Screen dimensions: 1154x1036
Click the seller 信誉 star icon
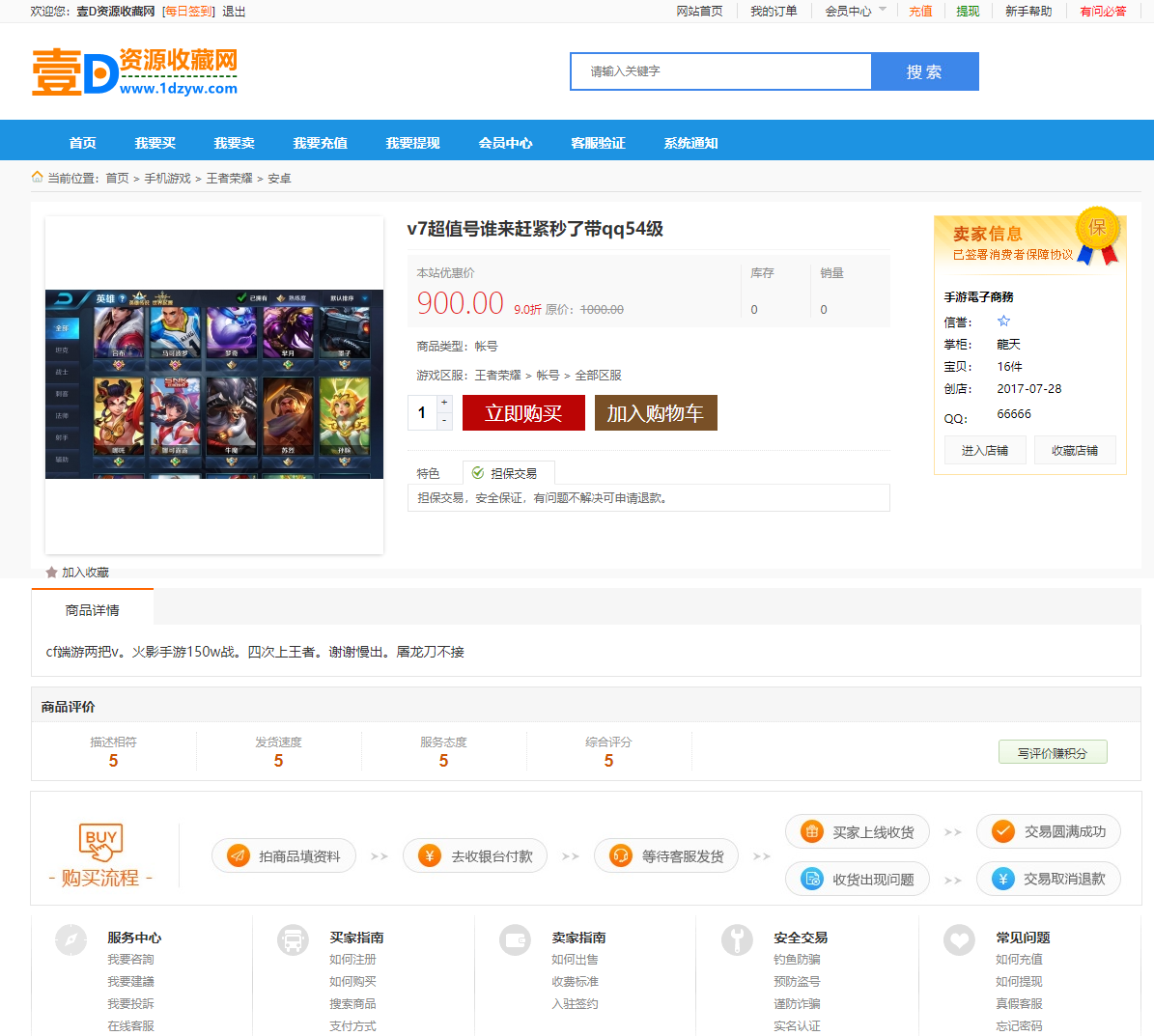click(1003, 322)
